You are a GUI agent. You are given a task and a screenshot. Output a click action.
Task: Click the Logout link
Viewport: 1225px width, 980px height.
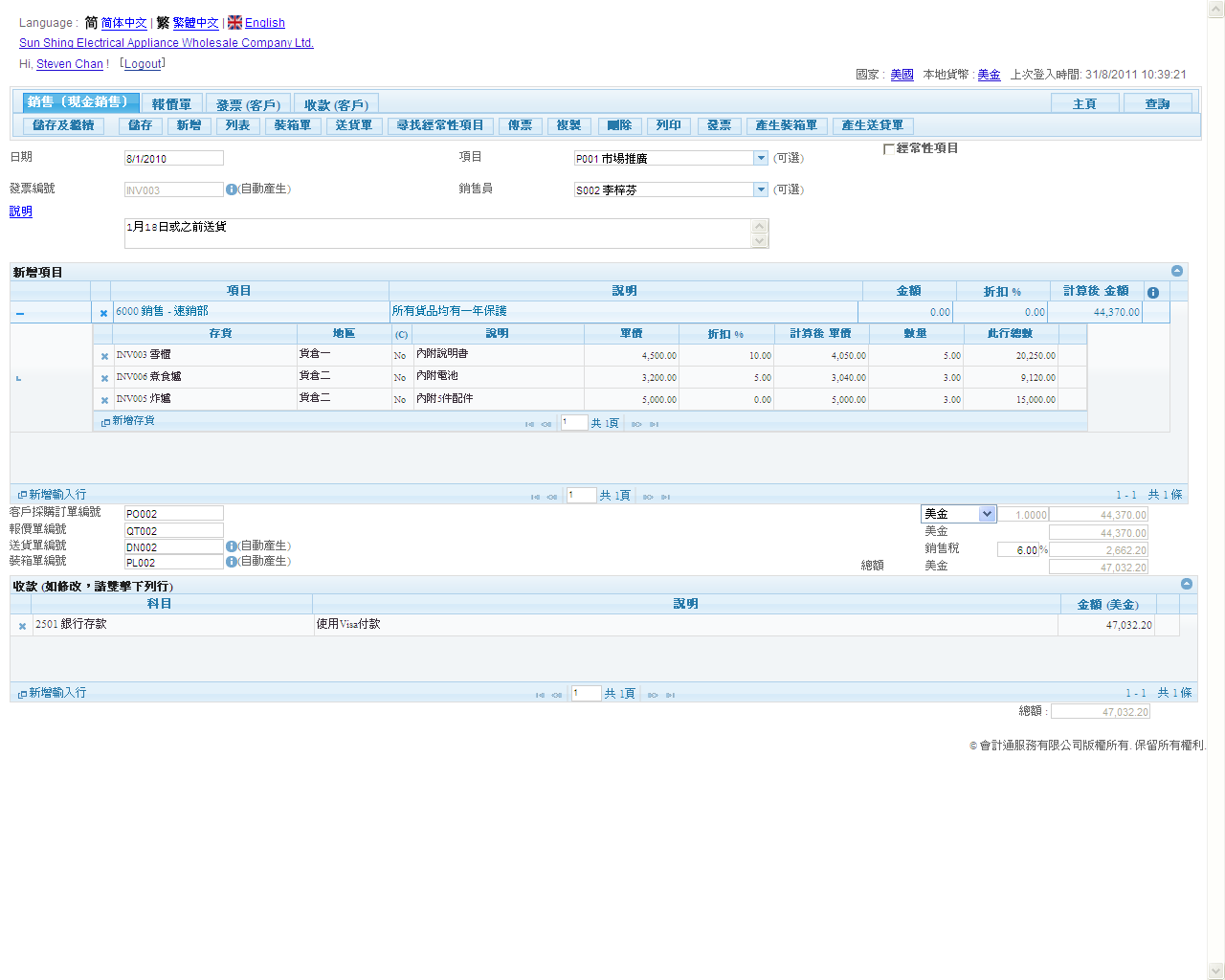[143, 64]
